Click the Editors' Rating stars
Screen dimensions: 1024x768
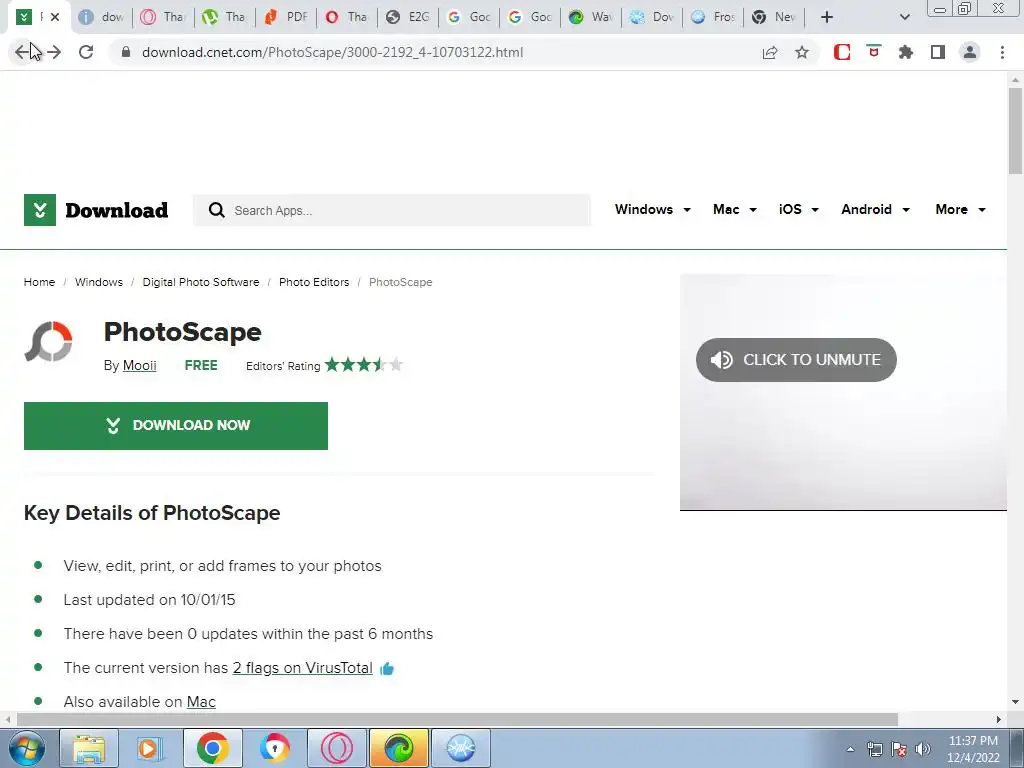(x=364, y=364)
